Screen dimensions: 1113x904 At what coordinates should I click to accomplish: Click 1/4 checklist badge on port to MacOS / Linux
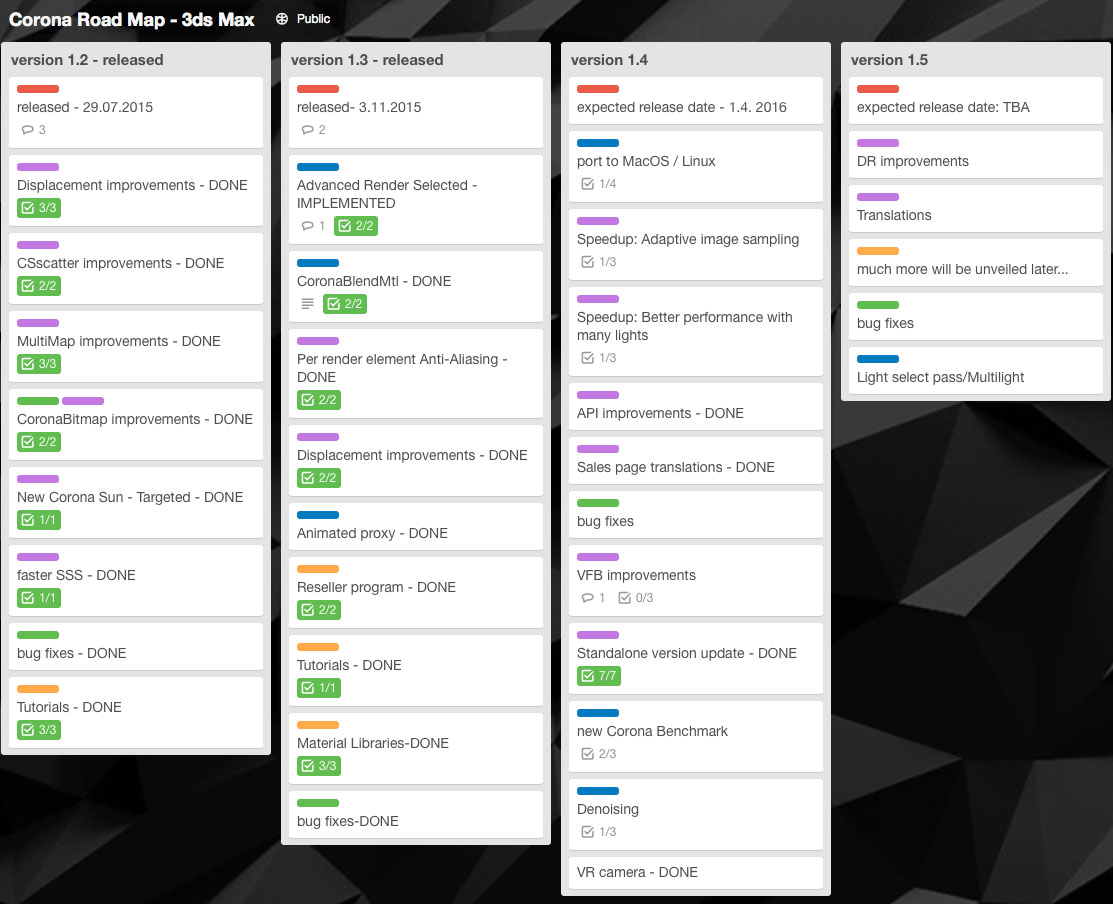598,184
